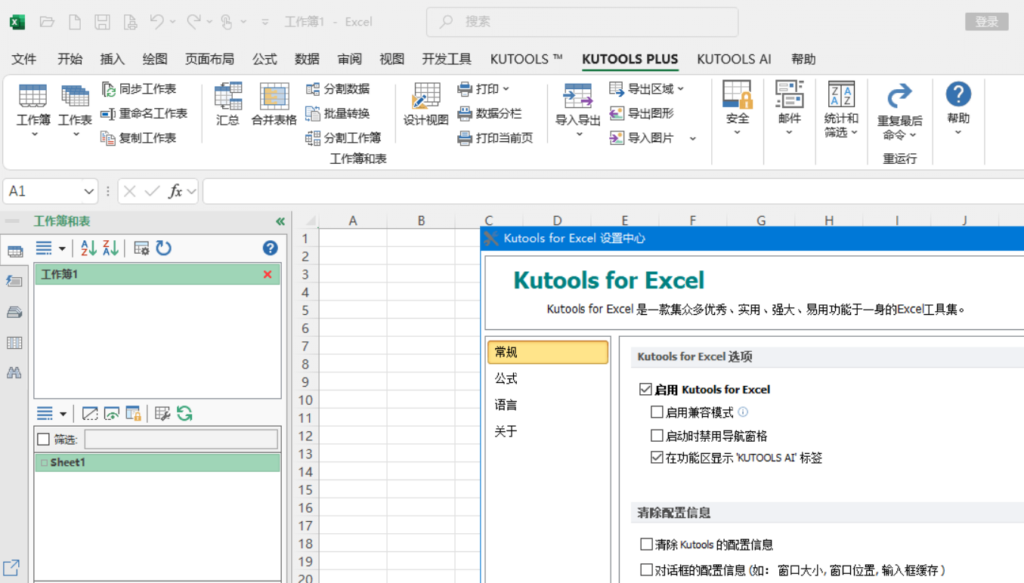This screenshot has width=1024, height=583.
Task: Sort sheets ascending in navigation pane
Action: click(88, 248)
